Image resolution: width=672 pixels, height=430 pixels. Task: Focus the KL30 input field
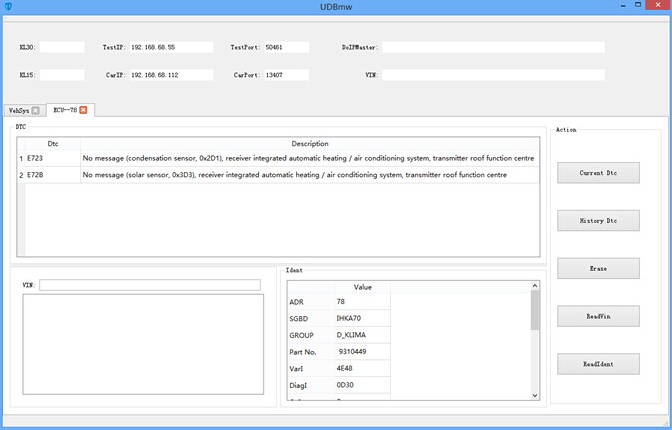[x=62, y=47]
